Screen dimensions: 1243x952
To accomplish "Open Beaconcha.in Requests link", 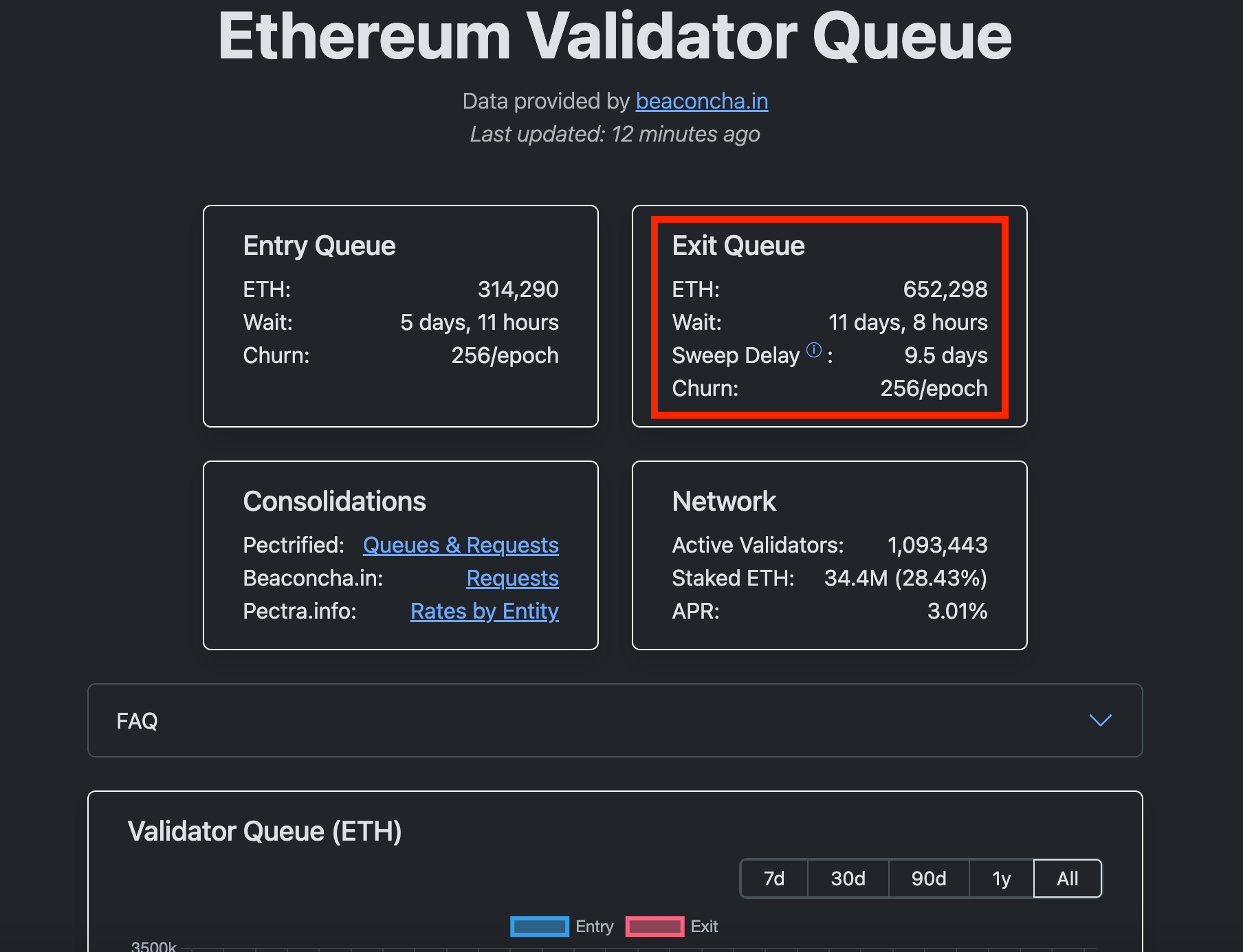I will point(512,578).
